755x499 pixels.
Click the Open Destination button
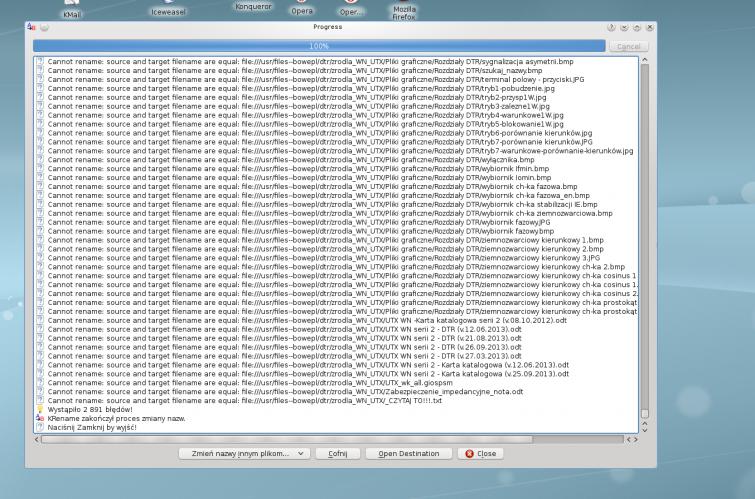pyautogui.click(x=408, y=453)
